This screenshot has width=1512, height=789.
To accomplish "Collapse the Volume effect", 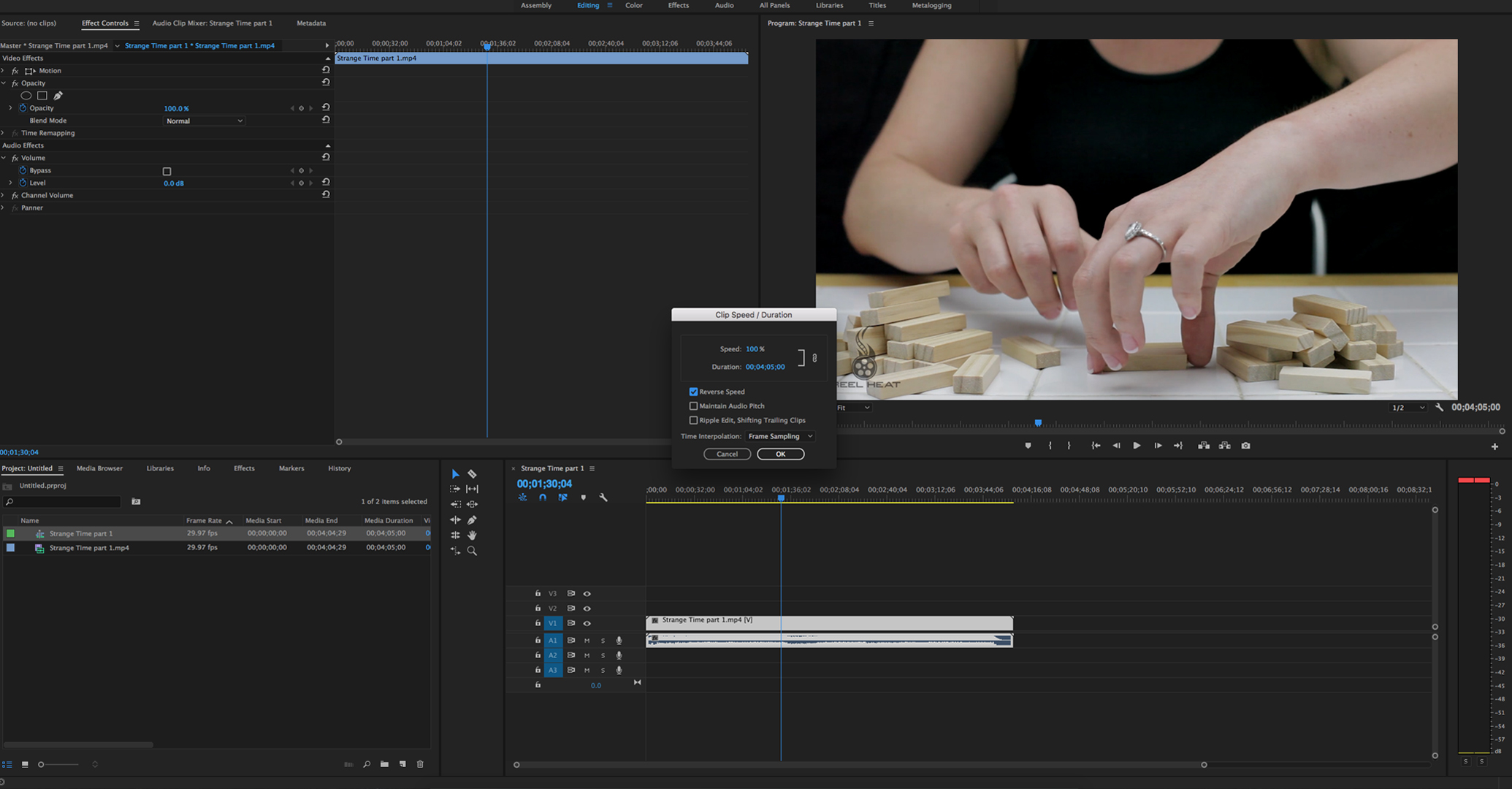I will pyautogui.click(x=3, y=158).
